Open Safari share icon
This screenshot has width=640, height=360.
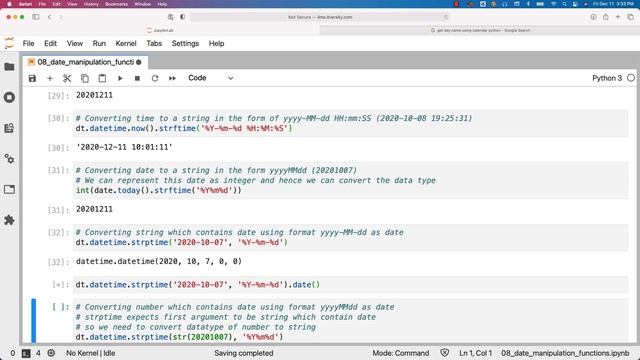tap(606, 17)
